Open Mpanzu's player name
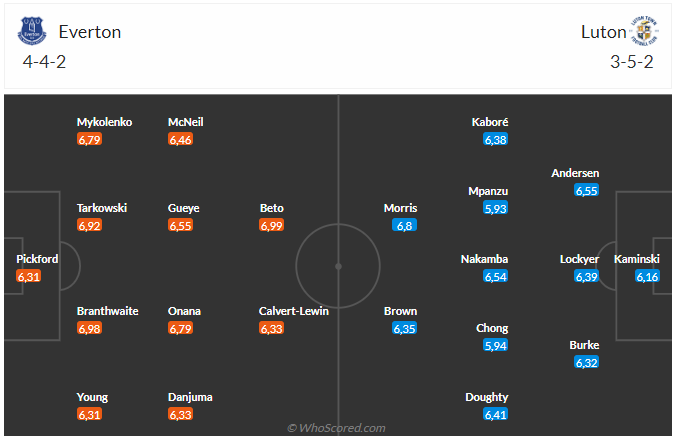This screenshot has height=436, width=674. (488, 191)
